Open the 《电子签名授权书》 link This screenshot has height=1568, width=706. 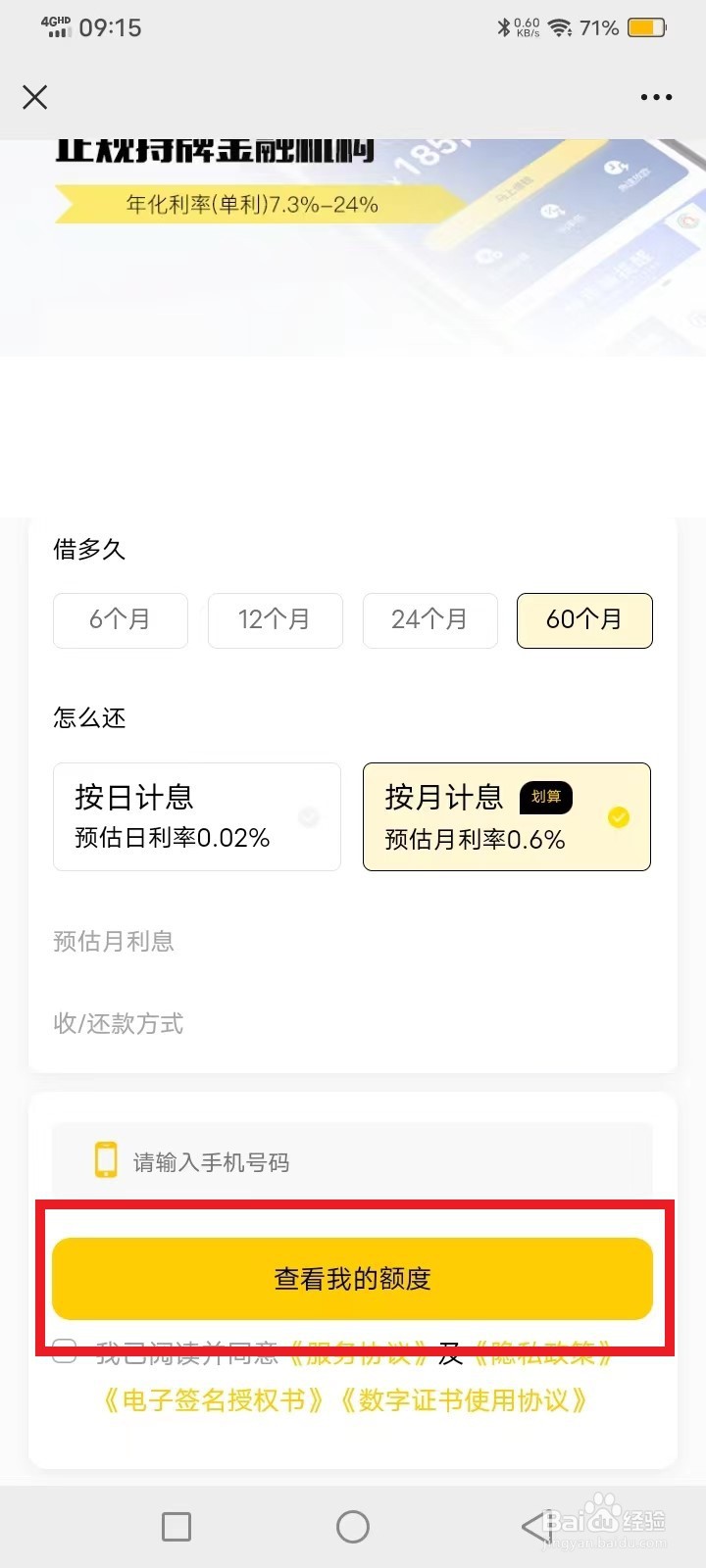pos(214,1400)
